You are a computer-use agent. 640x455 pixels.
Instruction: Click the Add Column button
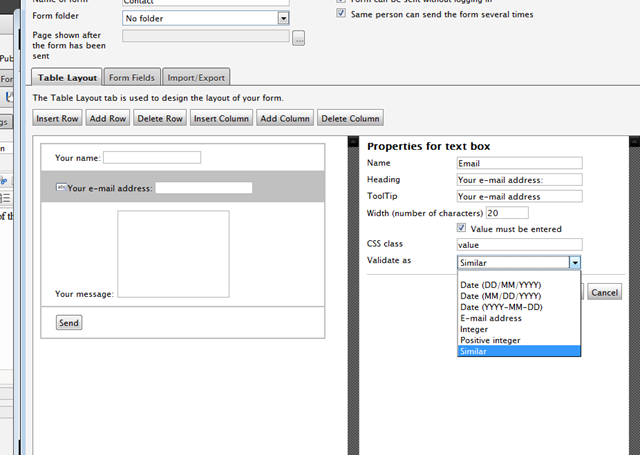coord(284,119)
